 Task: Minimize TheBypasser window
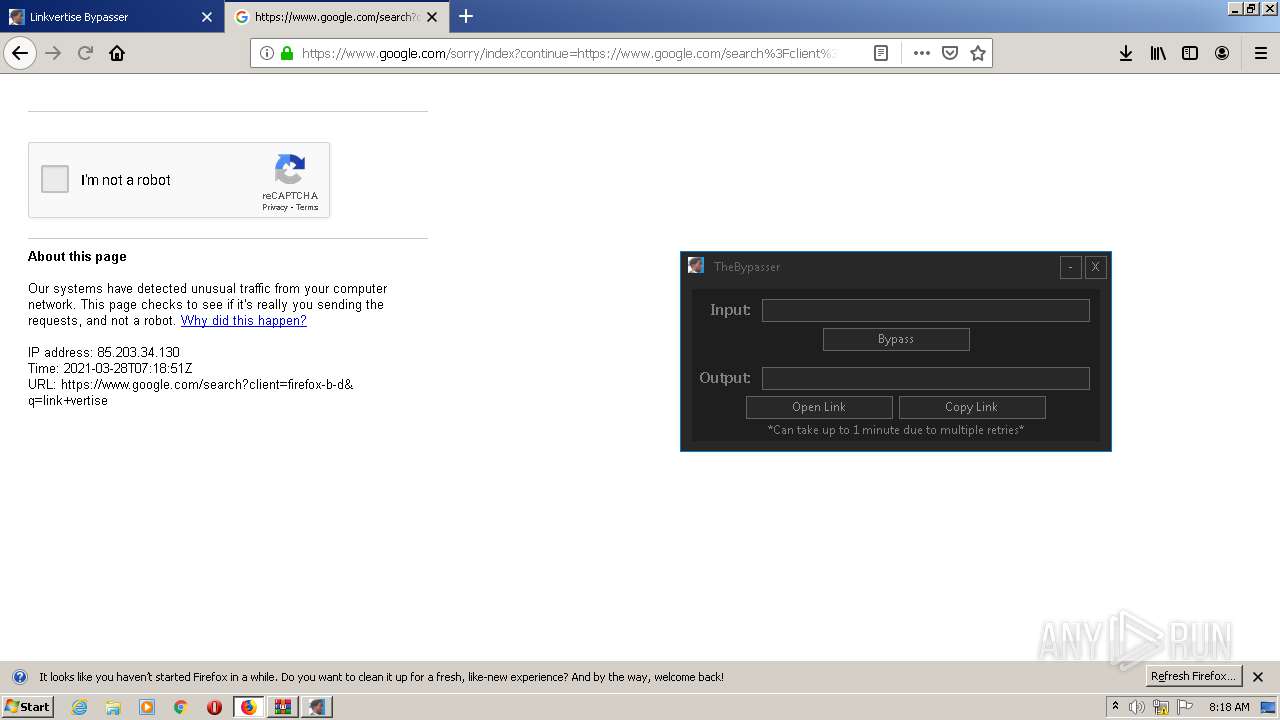(1071, 267)
